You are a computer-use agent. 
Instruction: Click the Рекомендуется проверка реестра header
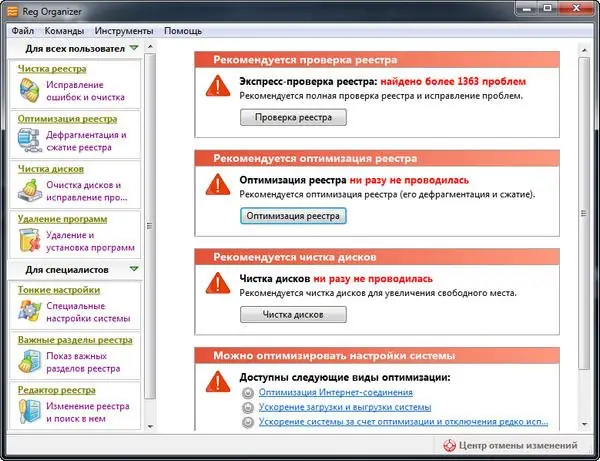pyautogui.click(x=377, y=60)
